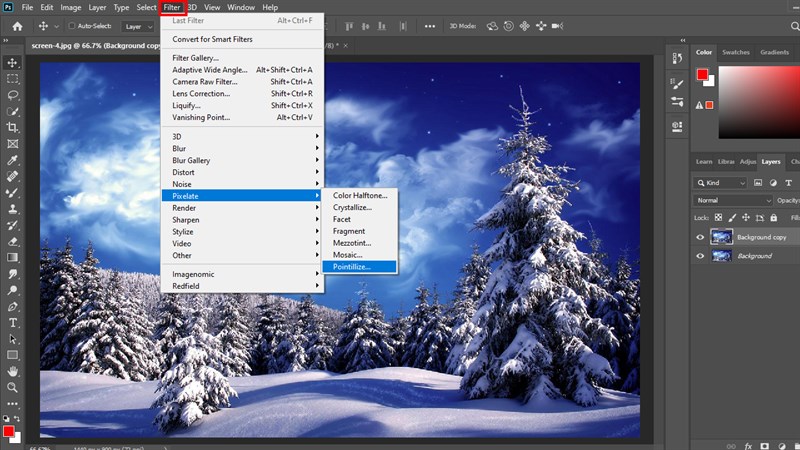Open the Image menu
Image resolution: width=800 pixels, height=450 pixels.
(70, 8)
